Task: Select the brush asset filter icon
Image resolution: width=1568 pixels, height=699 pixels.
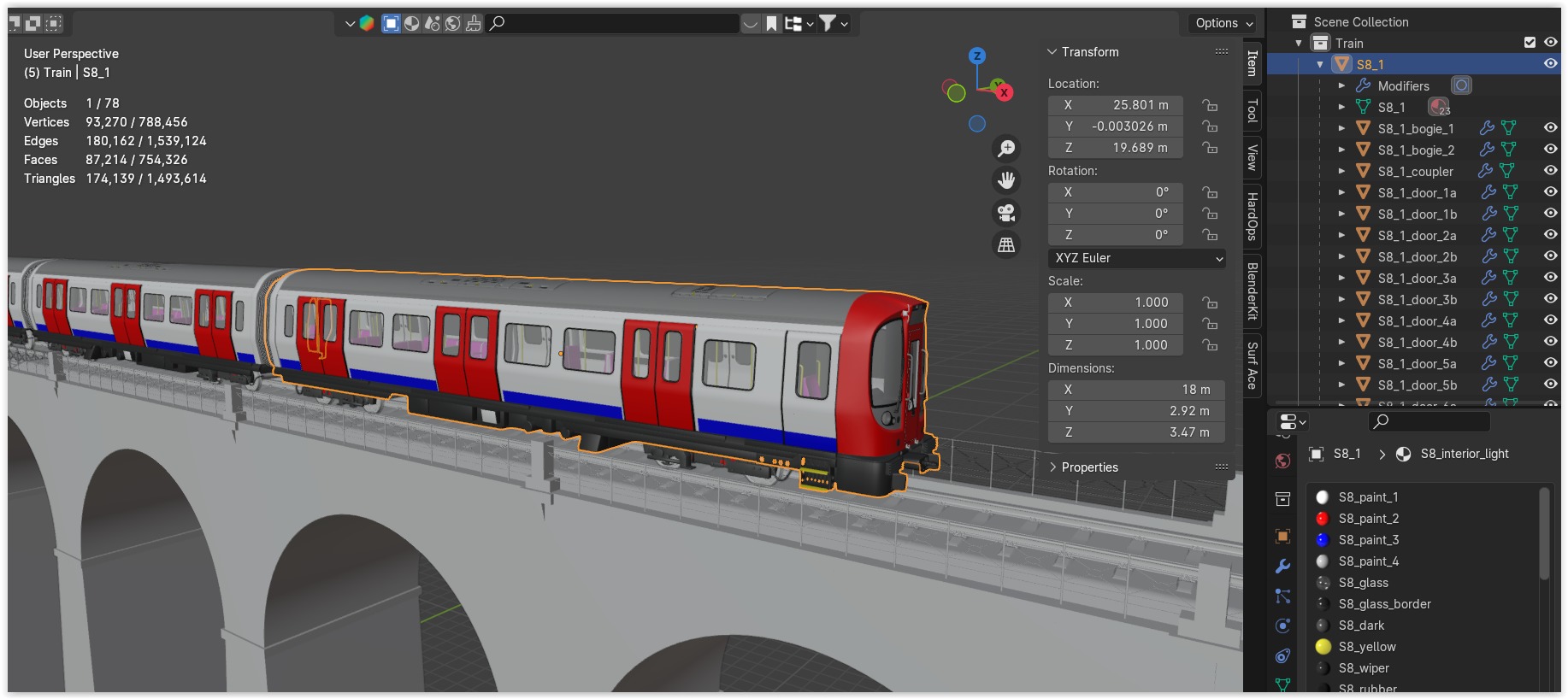Action: (473, 23)
